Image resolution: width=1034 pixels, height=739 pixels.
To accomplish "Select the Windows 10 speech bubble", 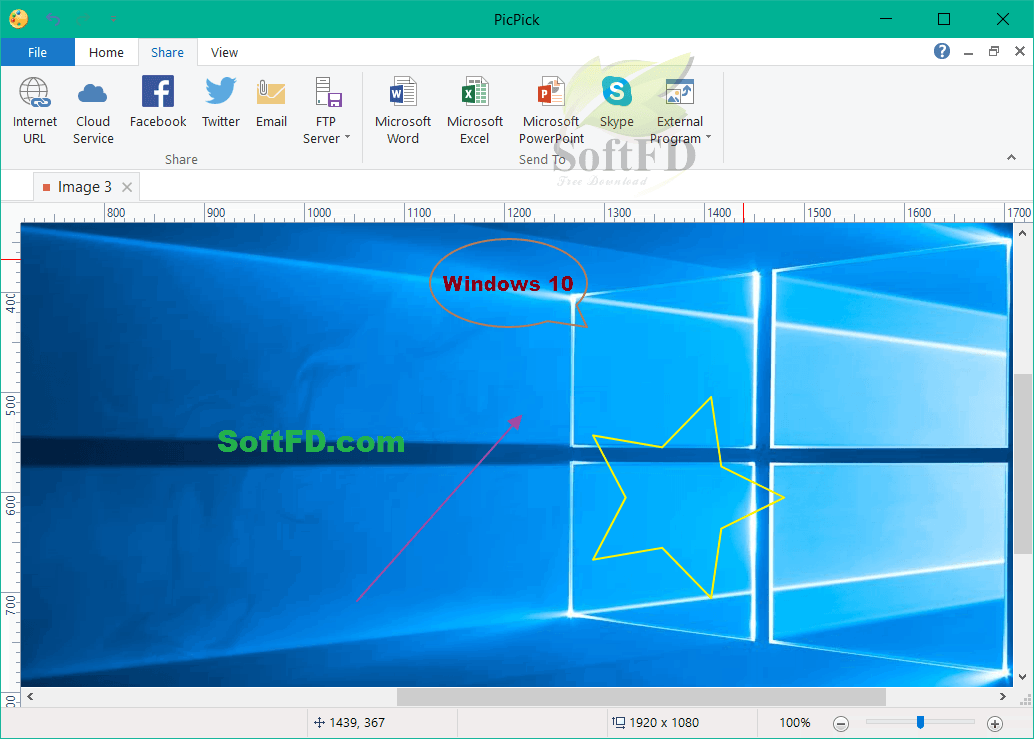I will point(508,283).
